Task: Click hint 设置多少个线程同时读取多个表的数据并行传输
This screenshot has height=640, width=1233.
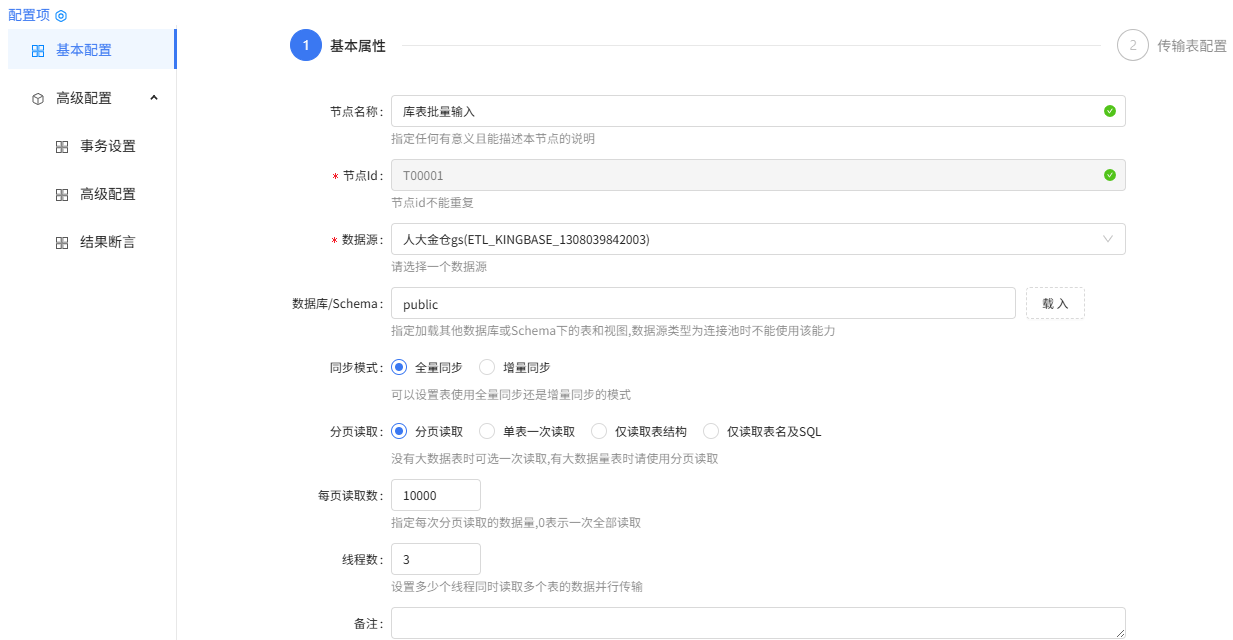Action: pos(517,586)
